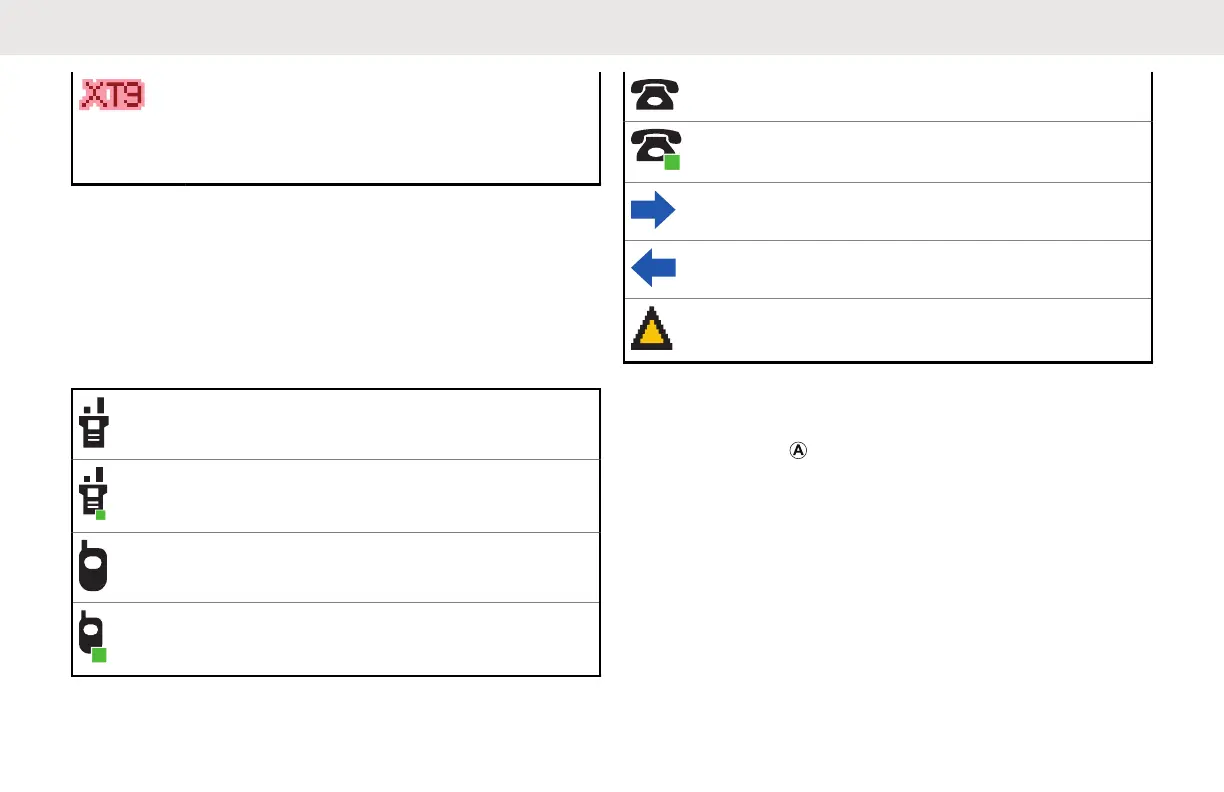The width and height of the screenshot is (1224, 792).
Task: Select the plain black mobile phone icon
Action: pyautogui.click(x=93, y=568)
